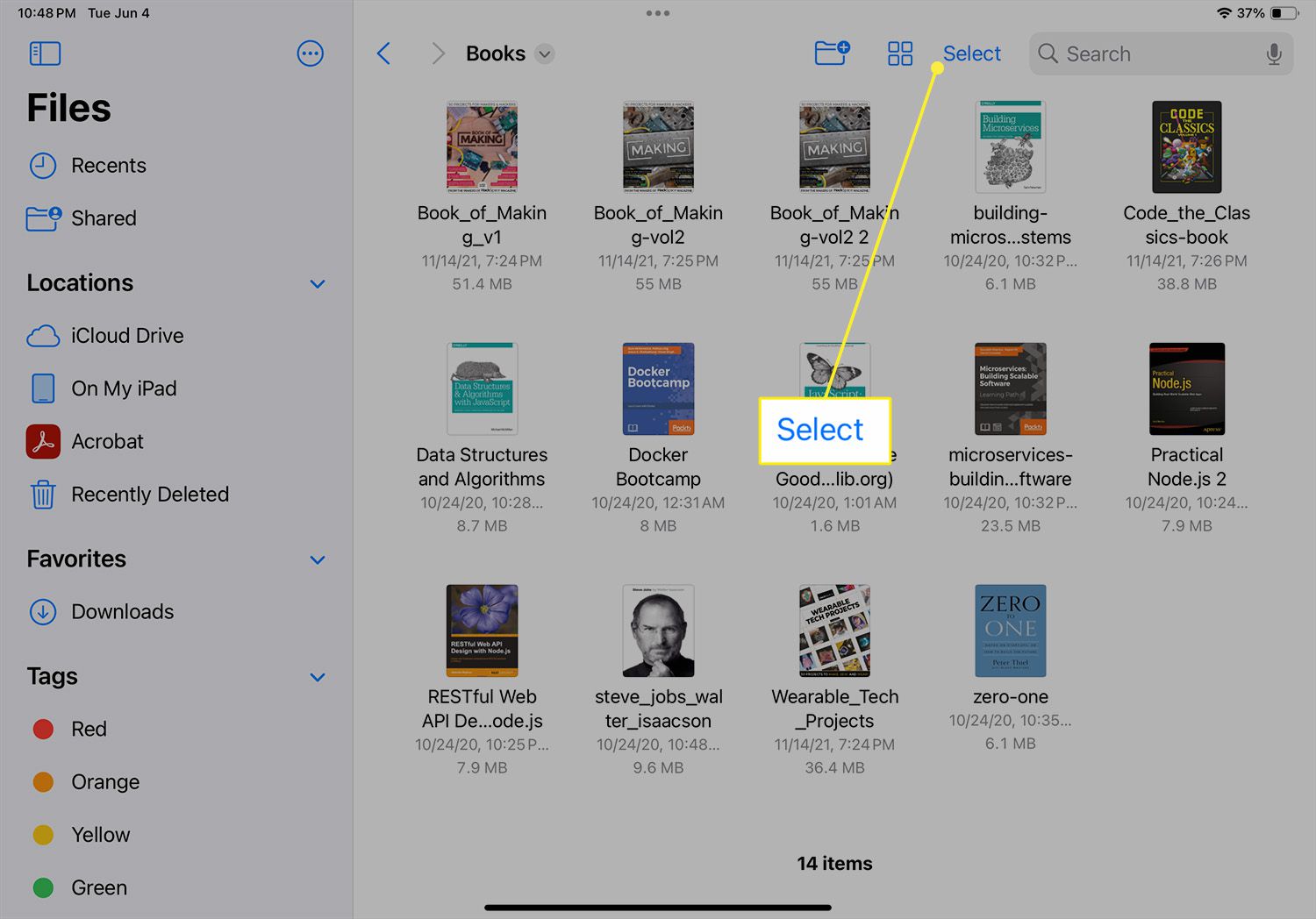This screenshot has width=1316, height=919.
Task: Open the Books folder title dropdown
Action: 545,53
